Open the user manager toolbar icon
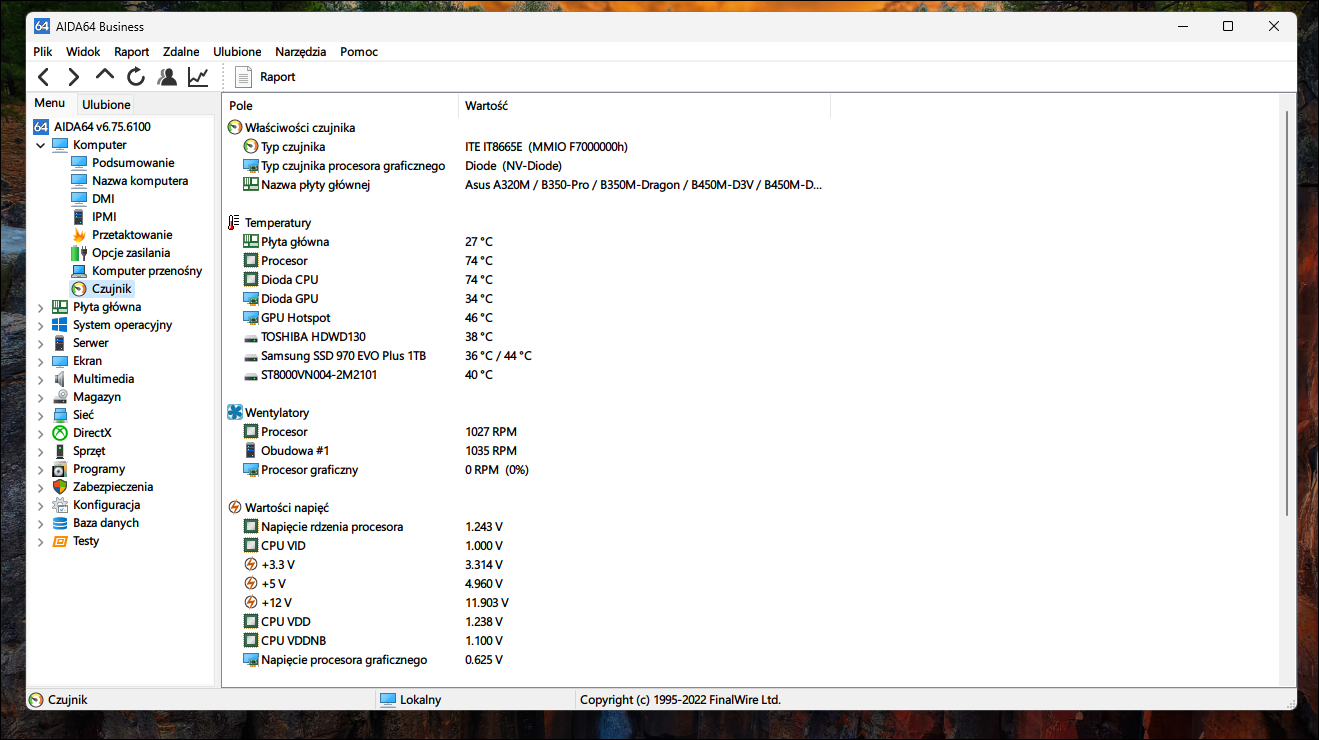 (167, 77)
